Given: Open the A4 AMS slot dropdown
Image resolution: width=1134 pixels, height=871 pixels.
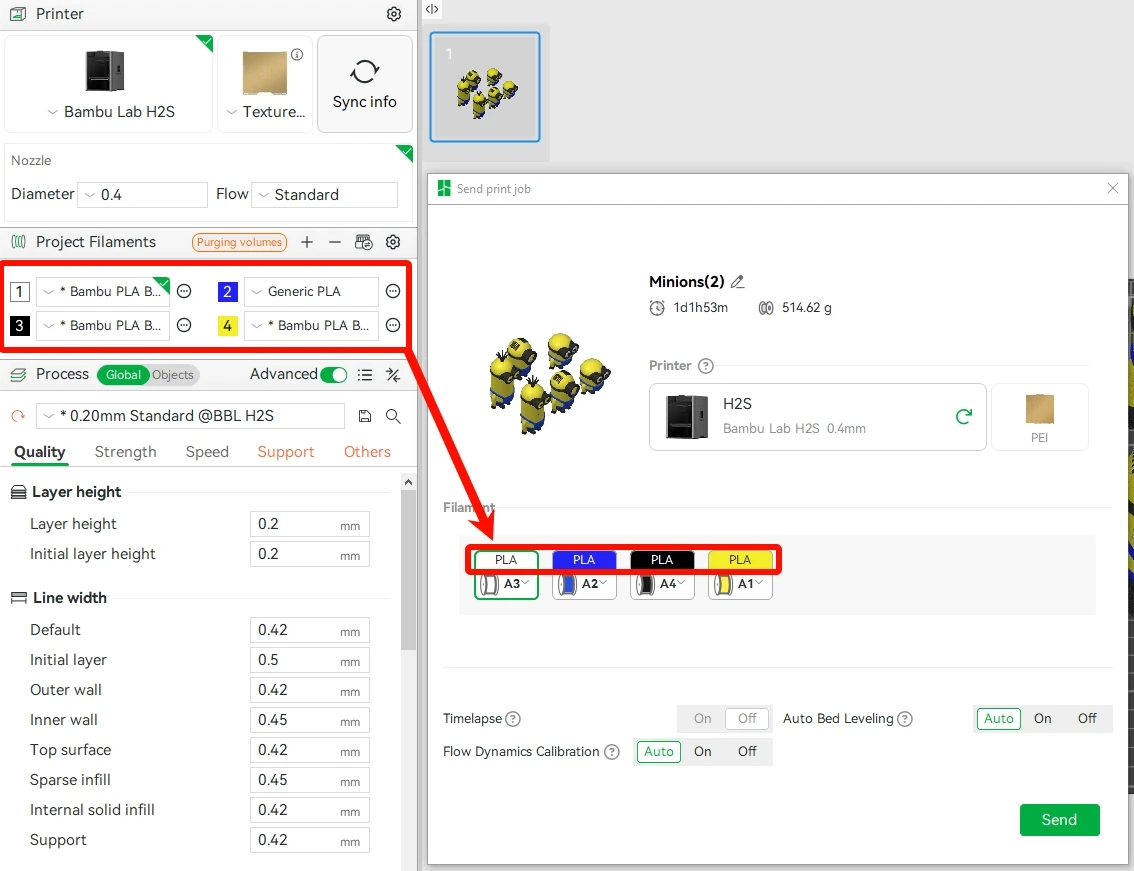Looking at the screenshot, I should pos(662,584).
